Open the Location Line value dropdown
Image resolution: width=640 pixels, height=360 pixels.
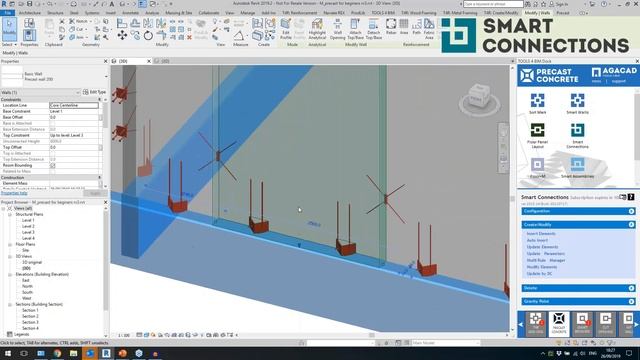coord(74,105)
